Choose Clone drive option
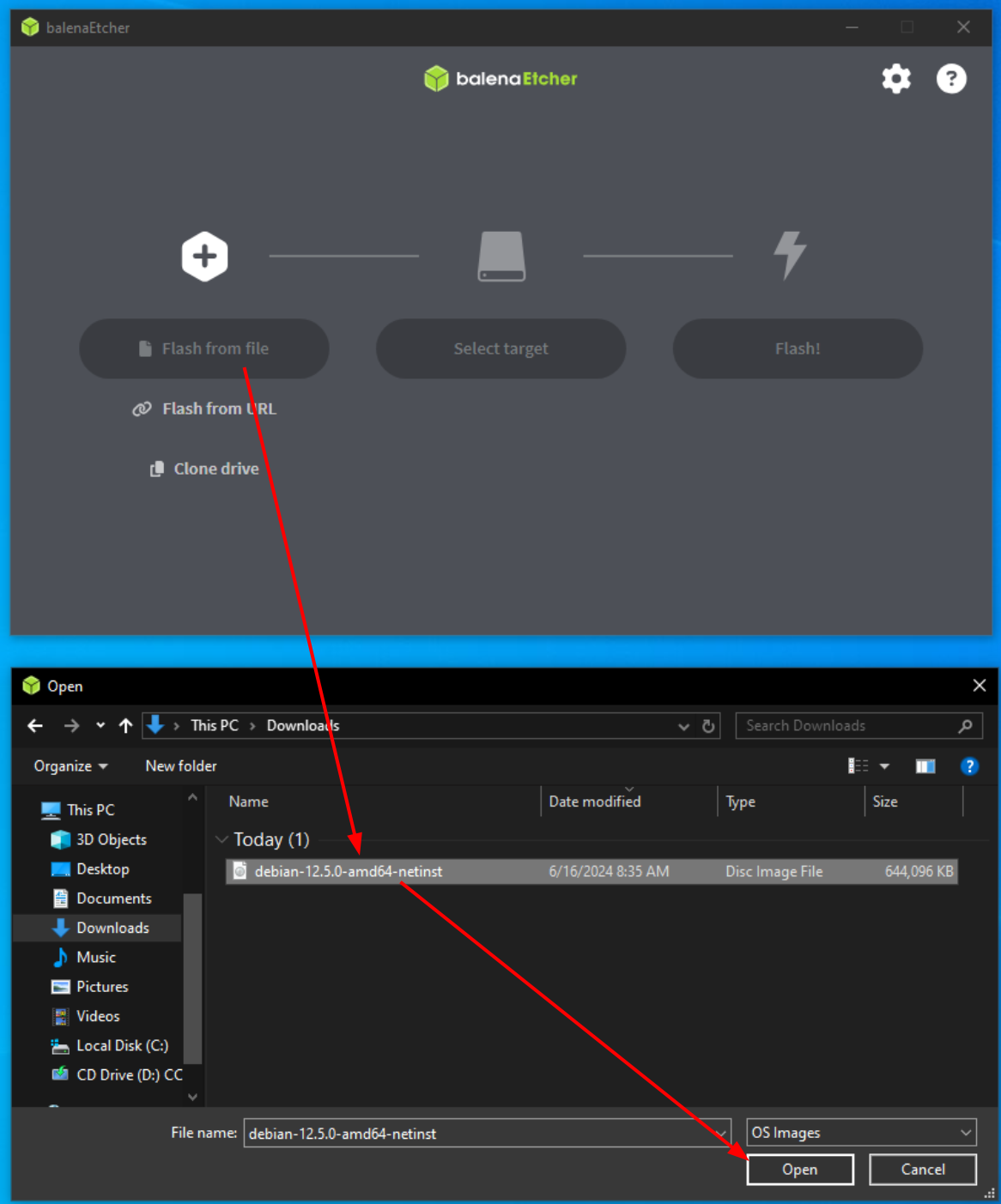This screenshot has height=1204, width=1001. [204, 469]
